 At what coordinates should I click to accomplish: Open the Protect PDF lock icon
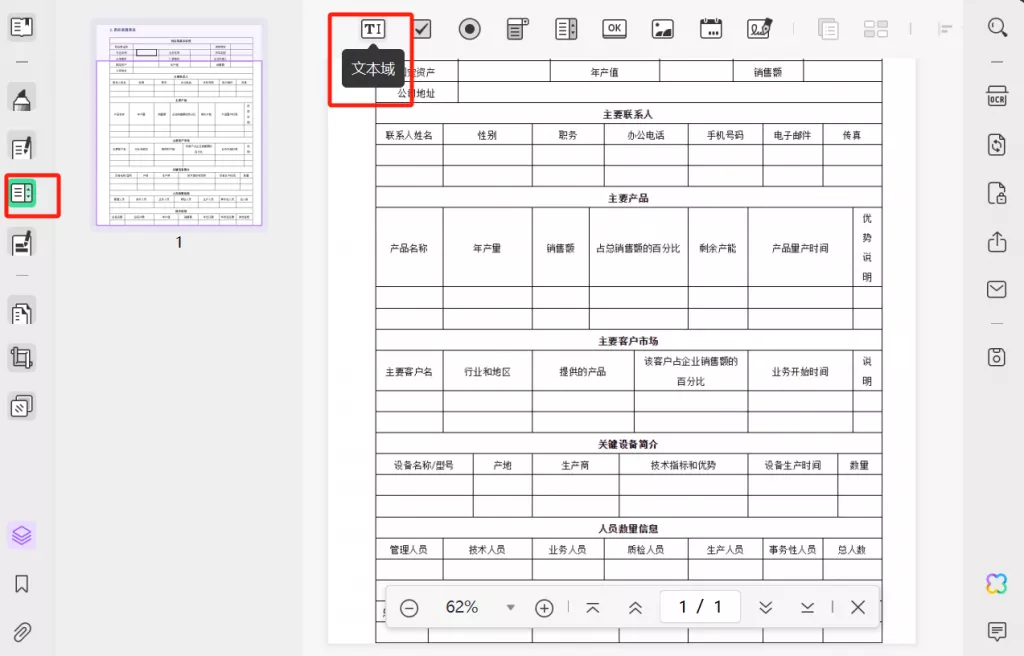click(997, 193)
